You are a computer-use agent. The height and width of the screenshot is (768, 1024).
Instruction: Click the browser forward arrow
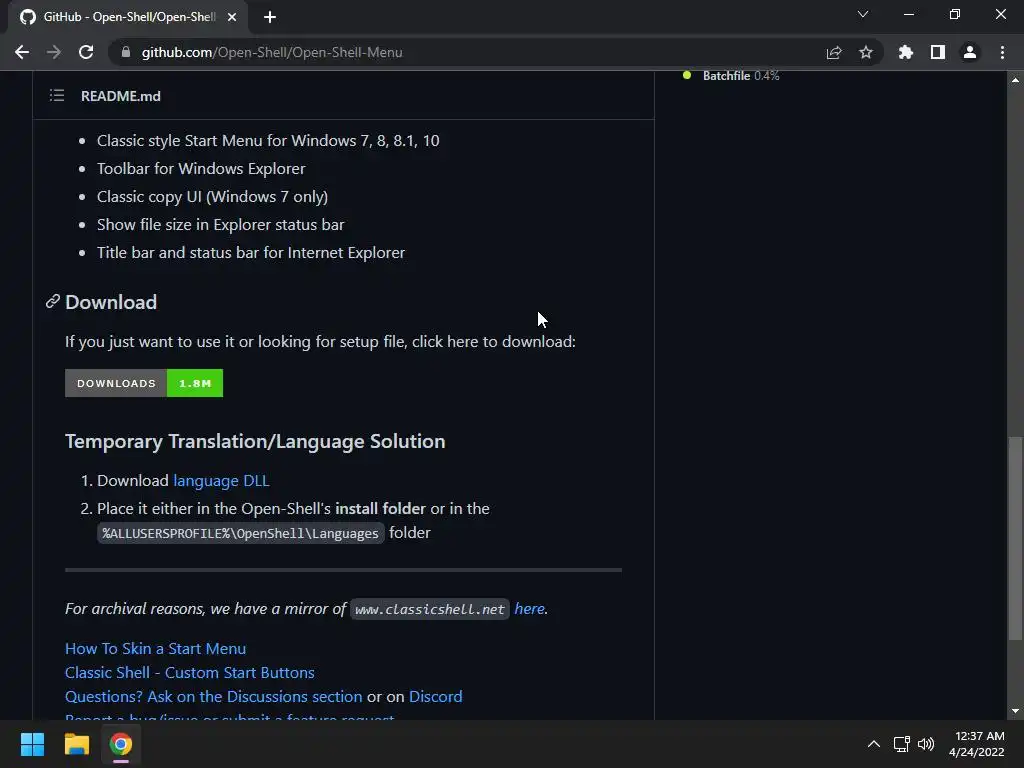(54, 52)
